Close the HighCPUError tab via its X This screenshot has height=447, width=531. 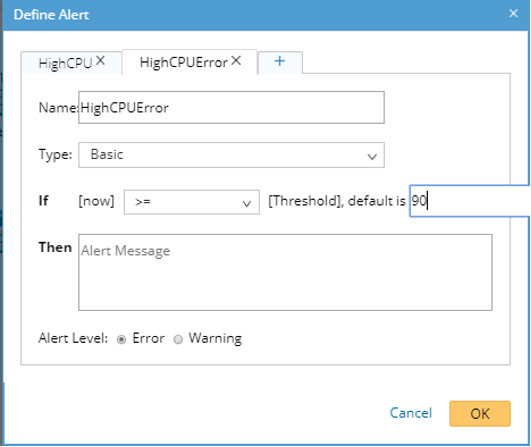click(236, 61)
